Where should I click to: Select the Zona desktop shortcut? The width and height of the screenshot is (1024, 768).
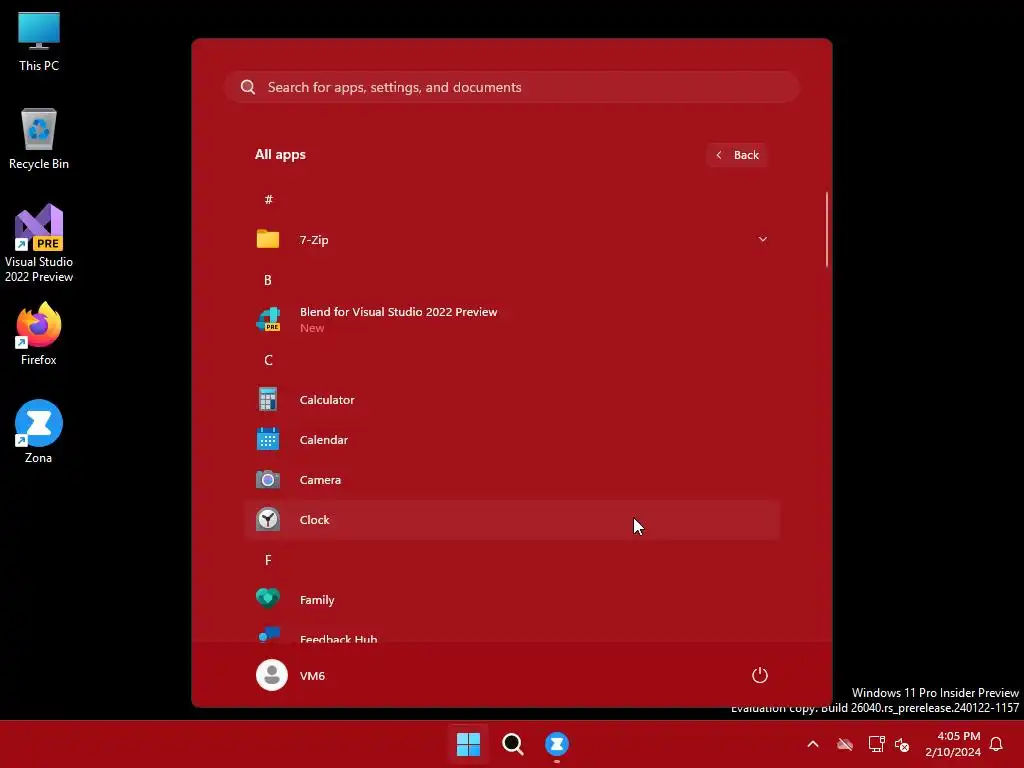click(x=39, y=432)
